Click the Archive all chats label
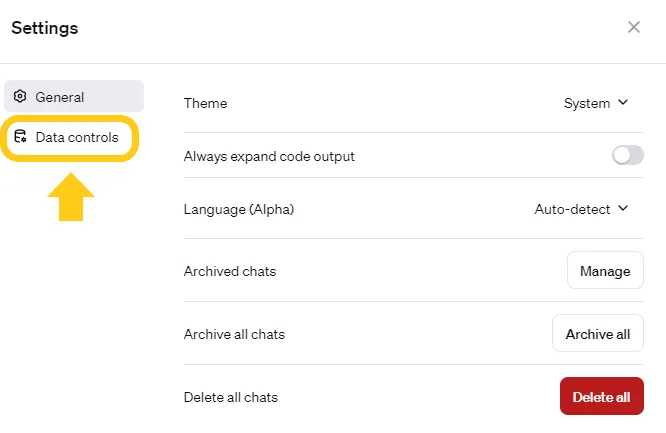This screenshot has height=433, width=666. [234, 334]
